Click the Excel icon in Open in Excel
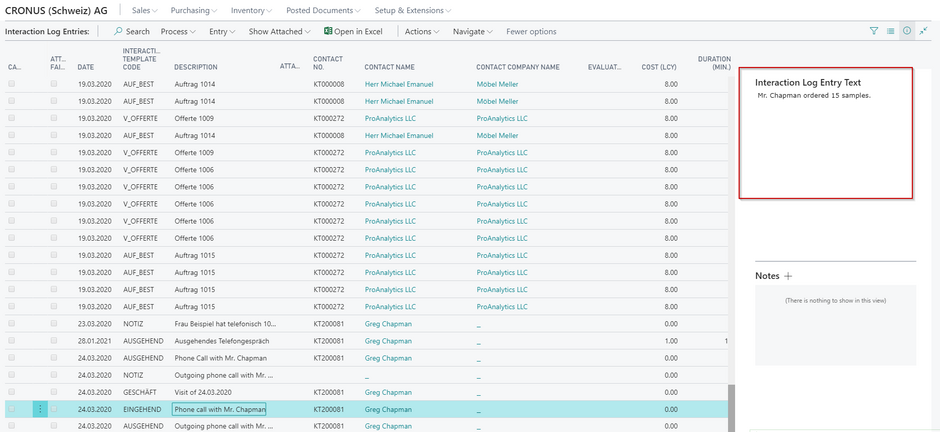The height and width of the screenshot is (432, 940). [328, 32]
